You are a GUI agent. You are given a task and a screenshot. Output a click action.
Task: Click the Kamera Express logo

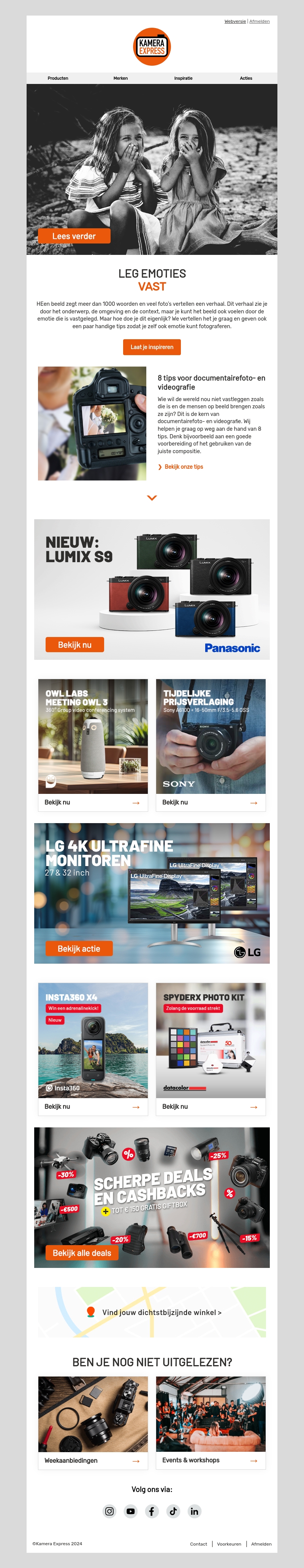(152, 46)
